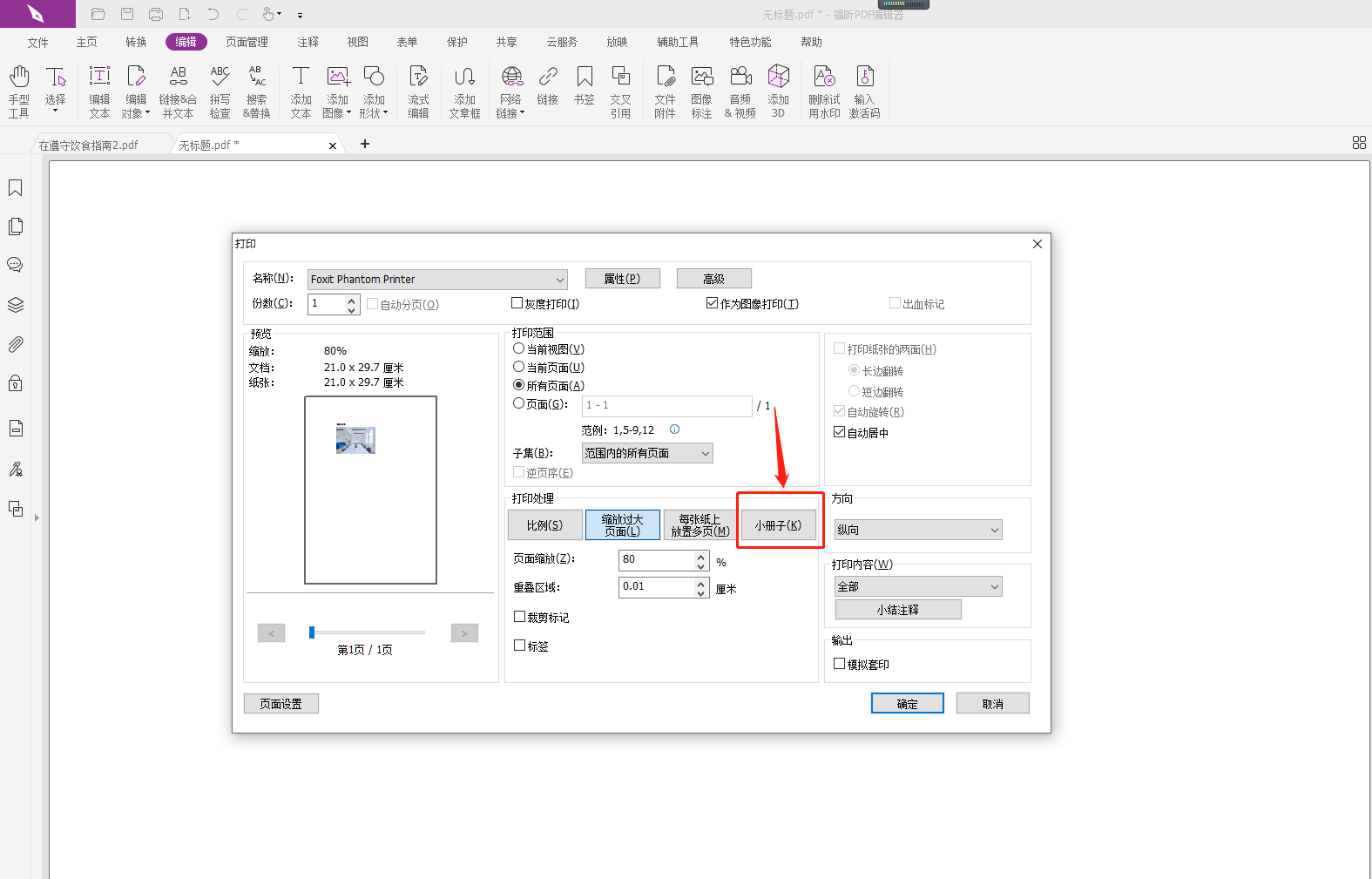
Task: Click the File Attachment icon
Action: pyautogui.click(x=665, y=91)
